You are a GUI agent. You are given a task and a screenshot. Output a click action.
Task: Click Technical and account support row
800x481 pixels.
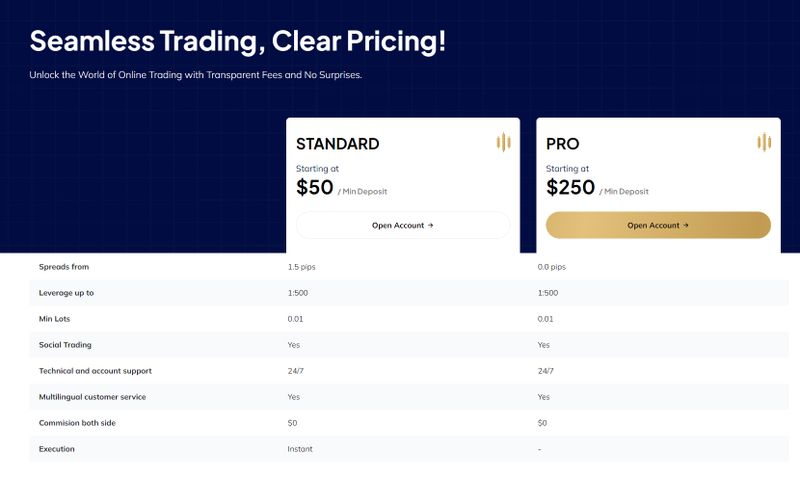tap(409, 371)
